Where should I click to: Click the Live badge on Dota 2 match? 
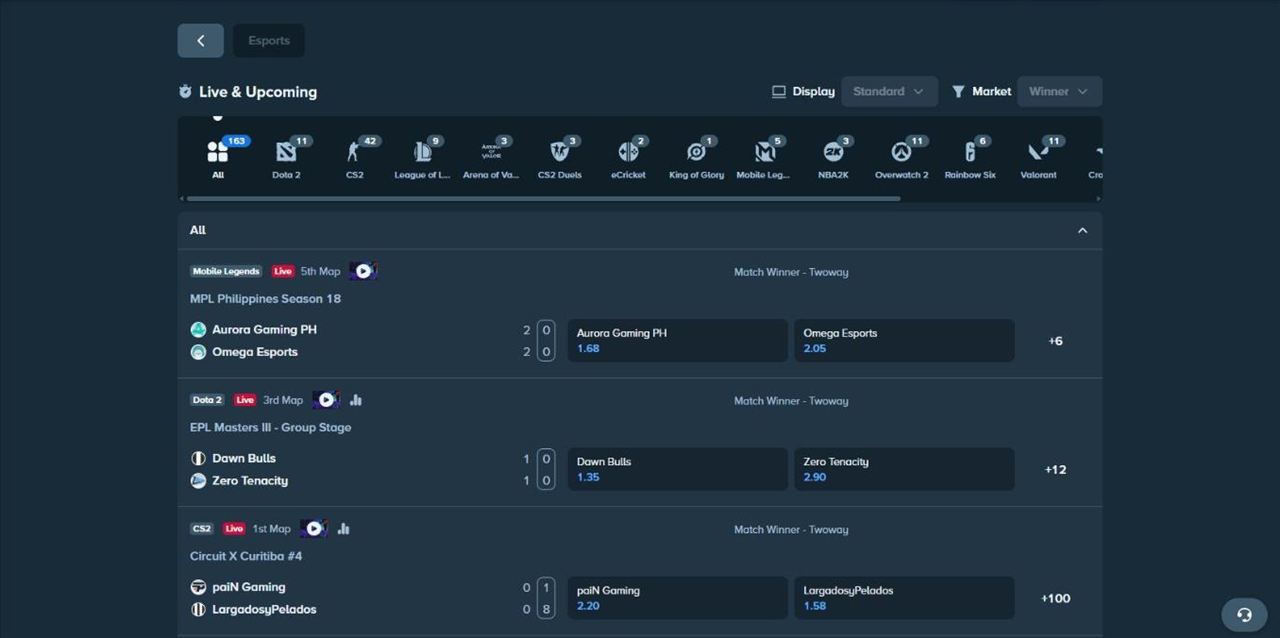[245, 400]
